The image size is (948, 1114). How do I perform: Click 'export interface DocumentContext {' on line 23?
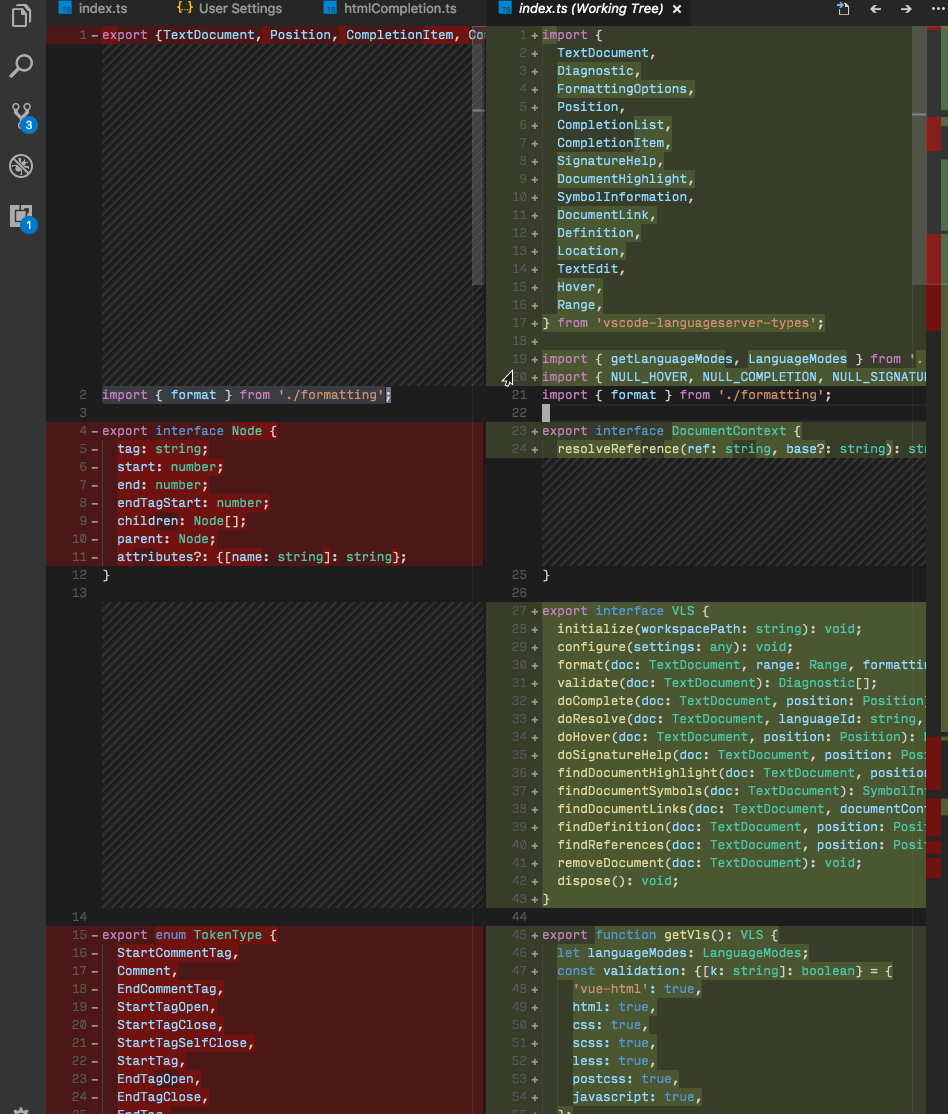tap(672, 431)
